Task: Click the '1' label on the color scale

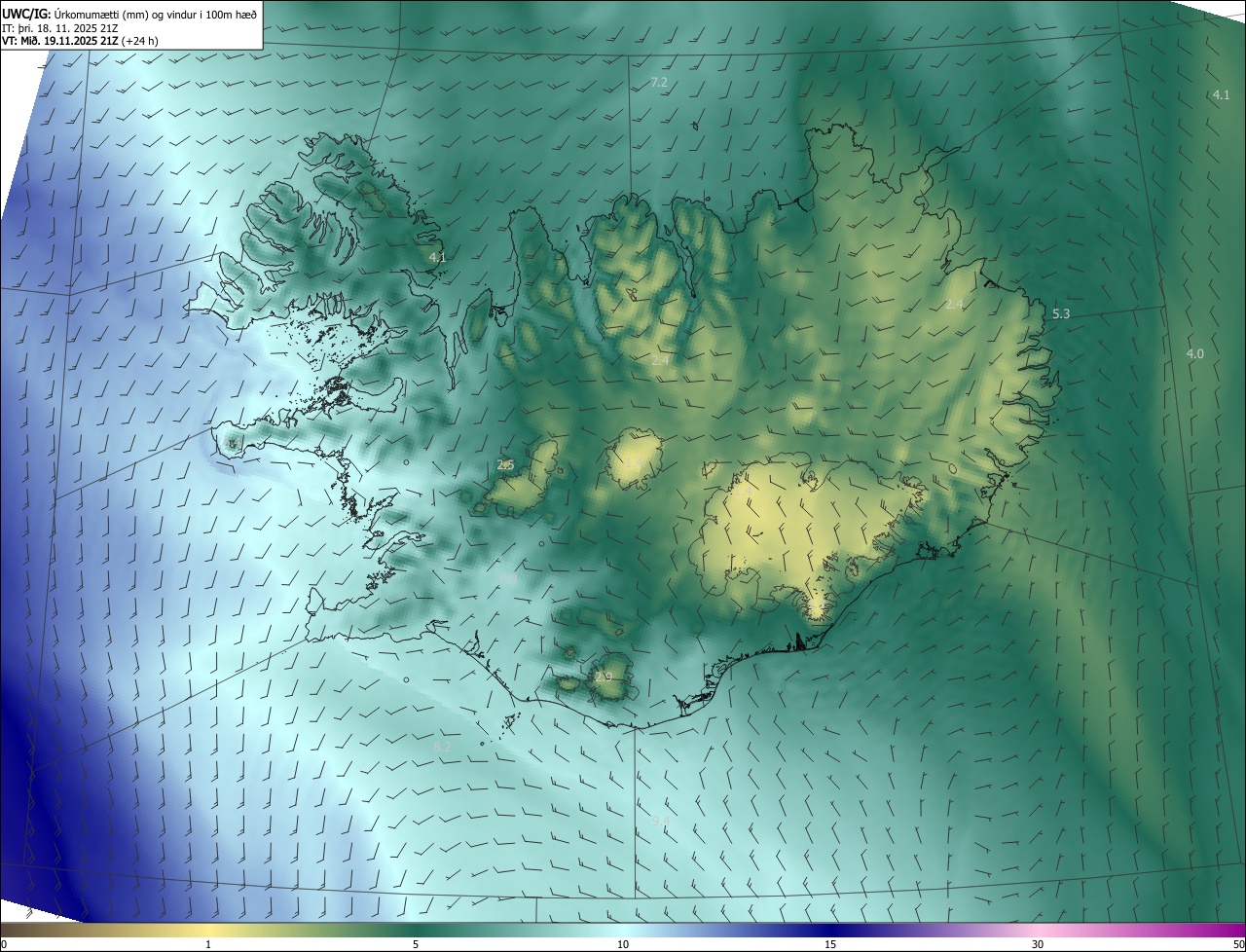Action: pyautogui.click(x=208, y=944)
